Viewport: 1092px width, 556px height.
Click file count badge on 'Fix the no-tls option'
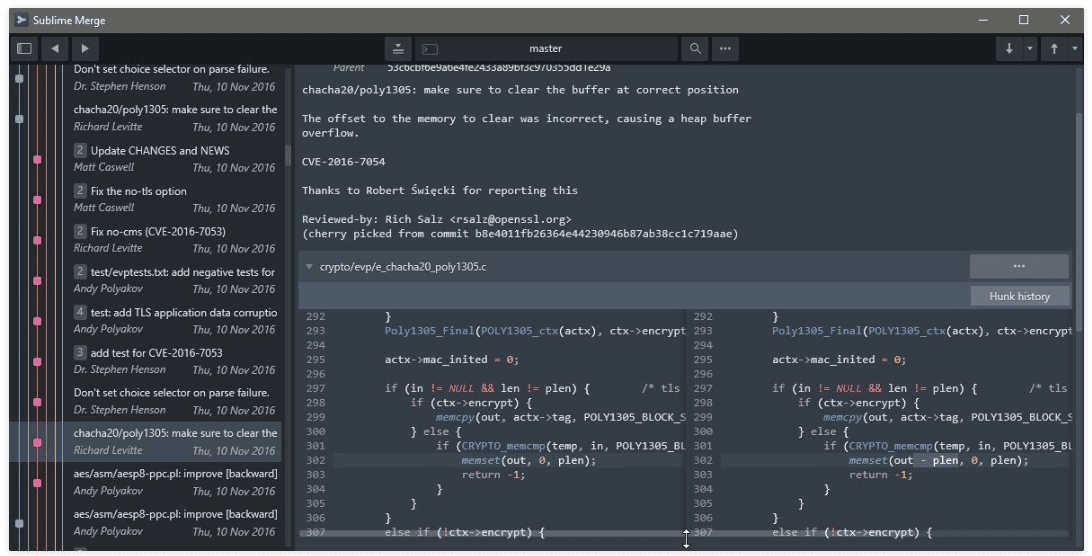(x=80, y=191)
